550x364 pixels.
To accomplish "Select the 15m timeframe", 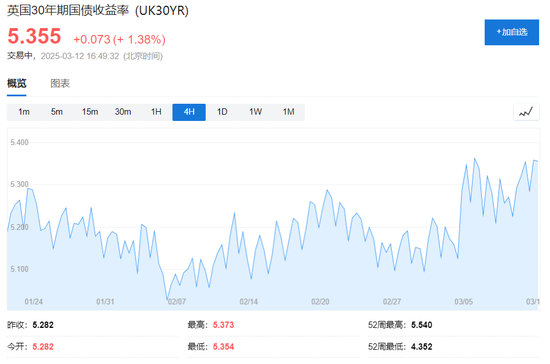I will (x=90, y=112).
